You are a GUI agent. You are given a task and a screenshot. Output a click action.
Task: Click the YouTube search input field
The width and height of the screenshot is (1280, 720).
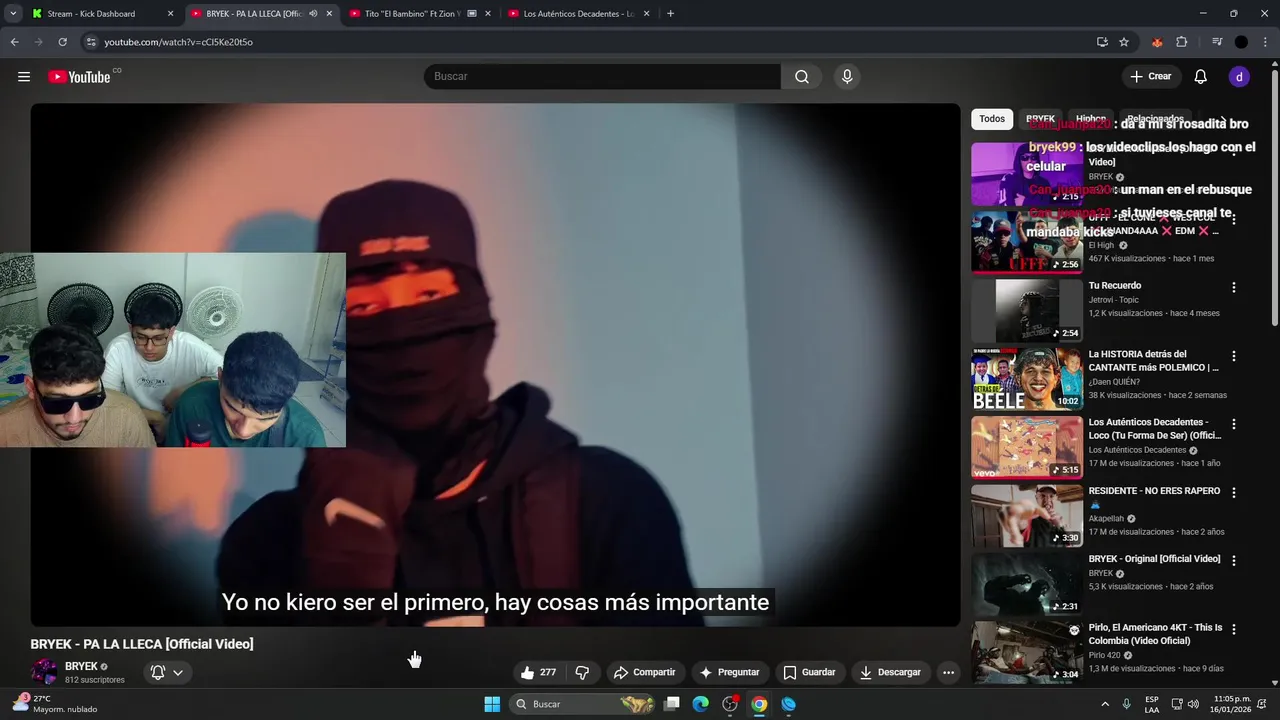point(603,77)
